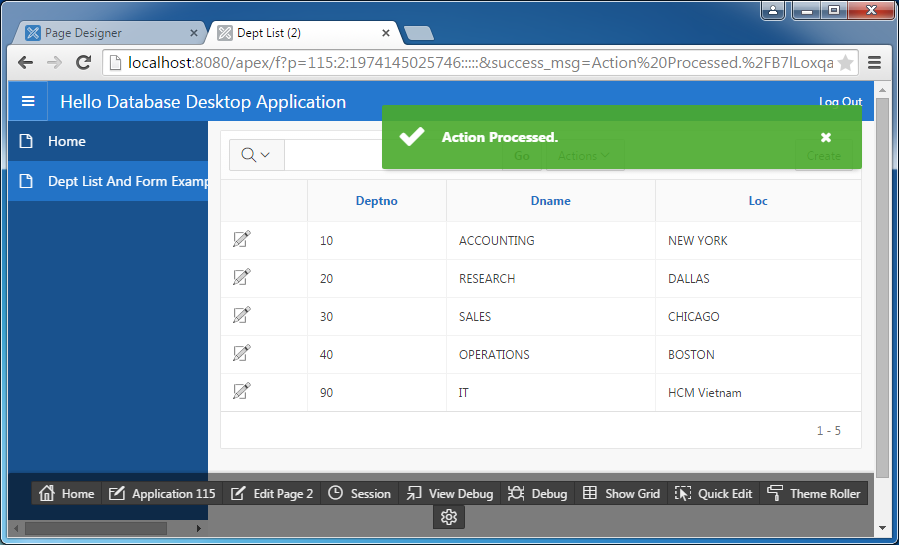Image resolution: width=899 pixels, height=545 pixels.
Task: Click the ACCOUNTING cell
Action: coord(550,241)
